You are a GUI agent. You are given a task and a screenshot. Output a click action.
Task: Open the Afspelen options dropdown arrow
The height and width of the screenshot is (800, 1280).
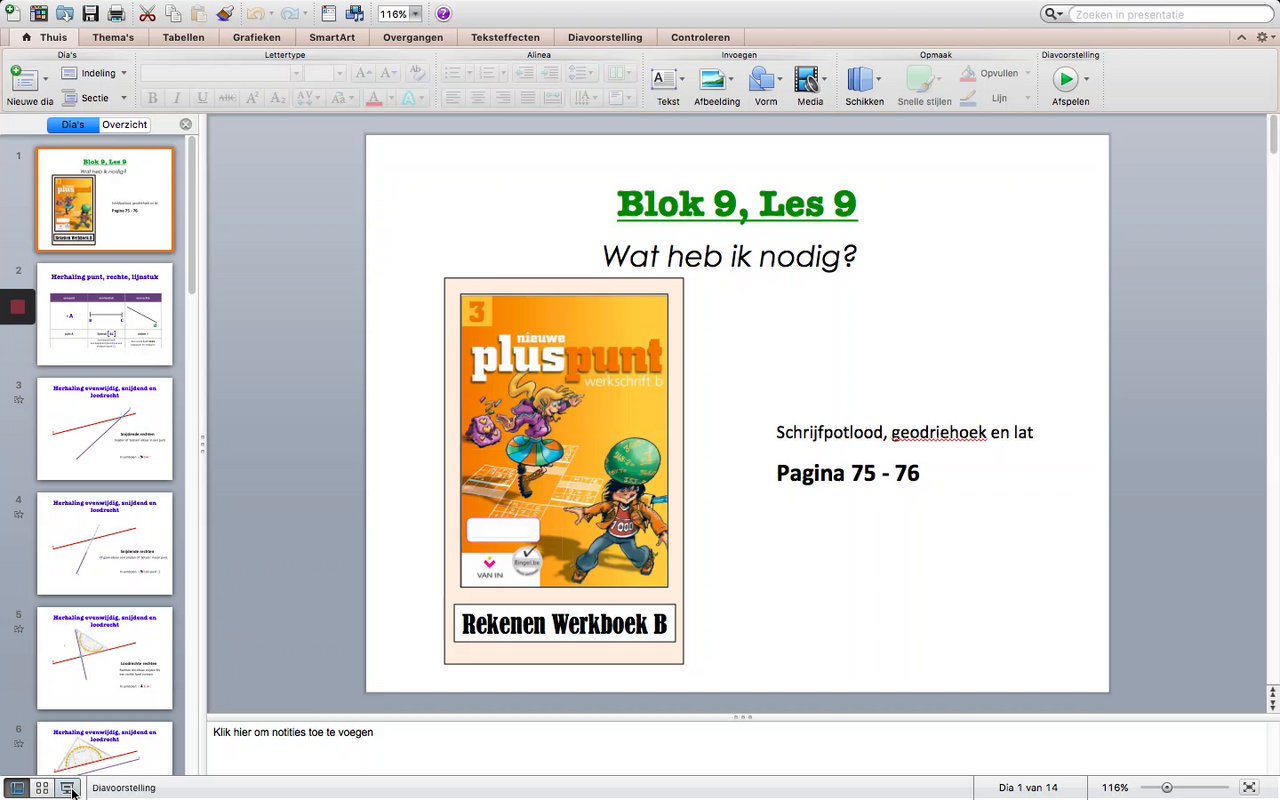point(1086,79)
